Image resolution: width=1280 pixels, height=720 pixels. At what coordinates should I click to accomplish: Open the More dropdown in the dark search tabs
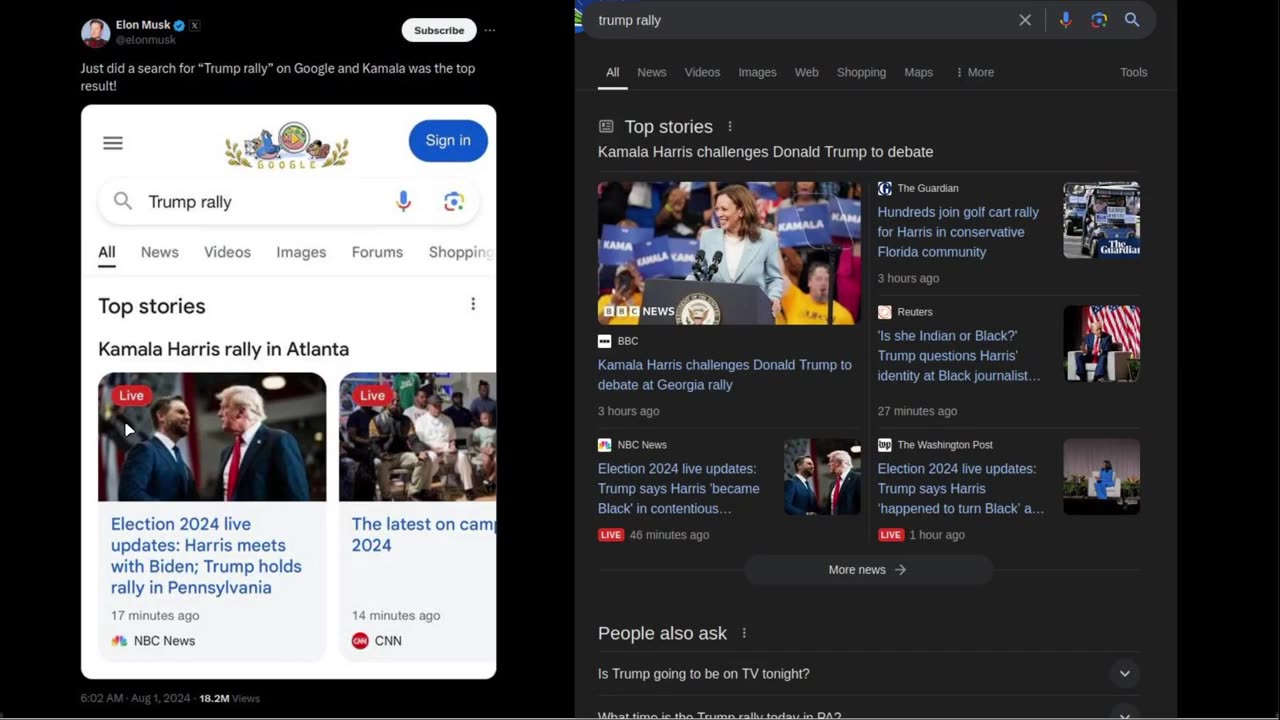(x=975, y=72)
